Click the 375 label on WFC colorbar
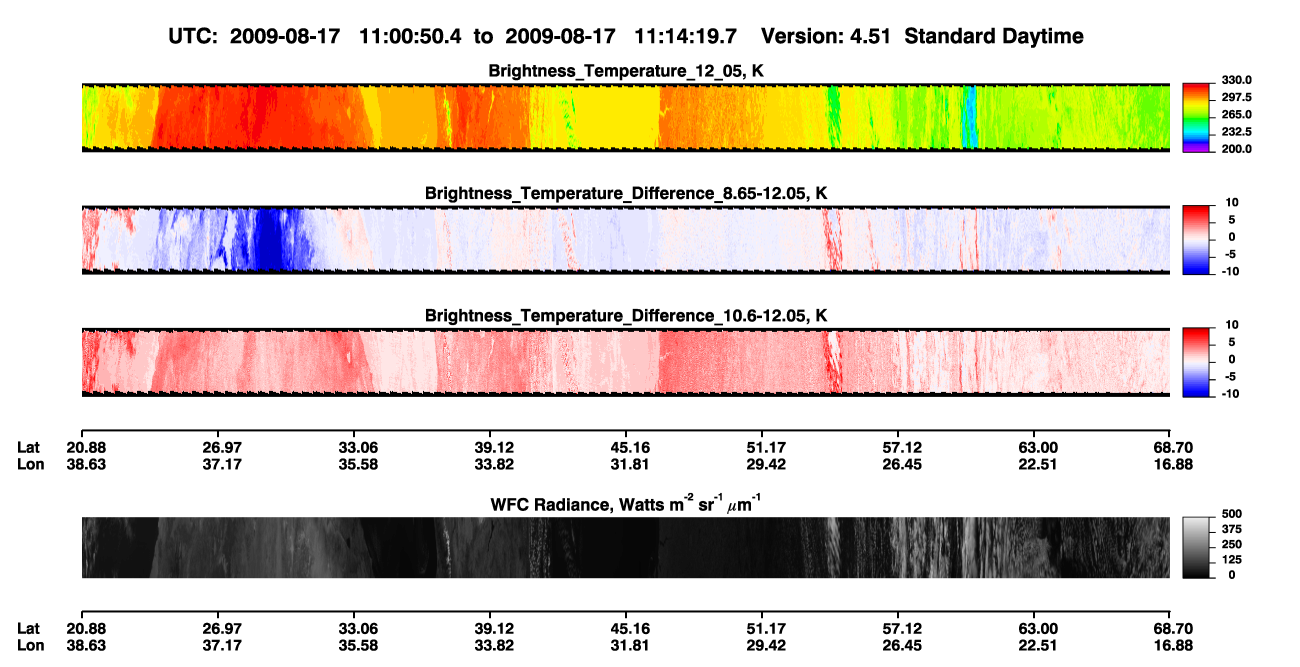Image resolution: width=1300 pixels, height=667 pixels. tap(1233, 529)
